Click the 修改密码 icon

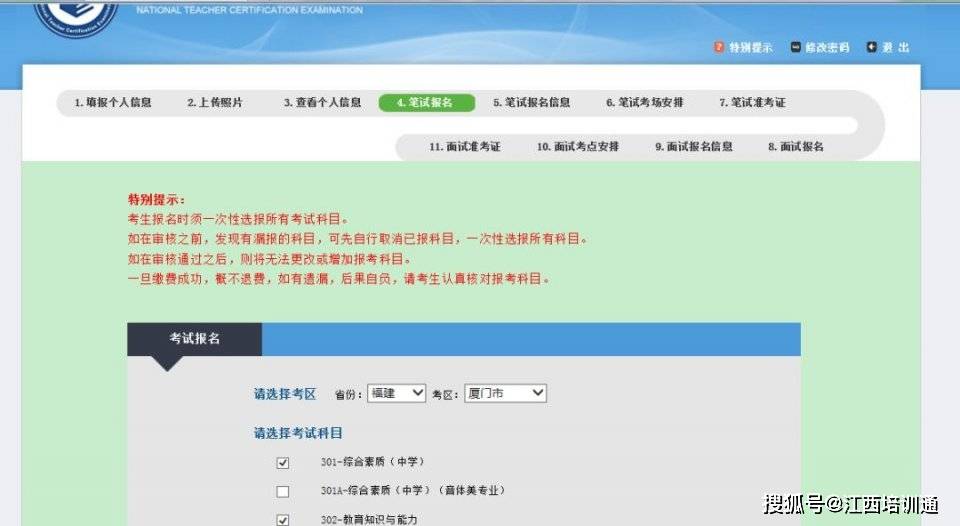point(795,47)
